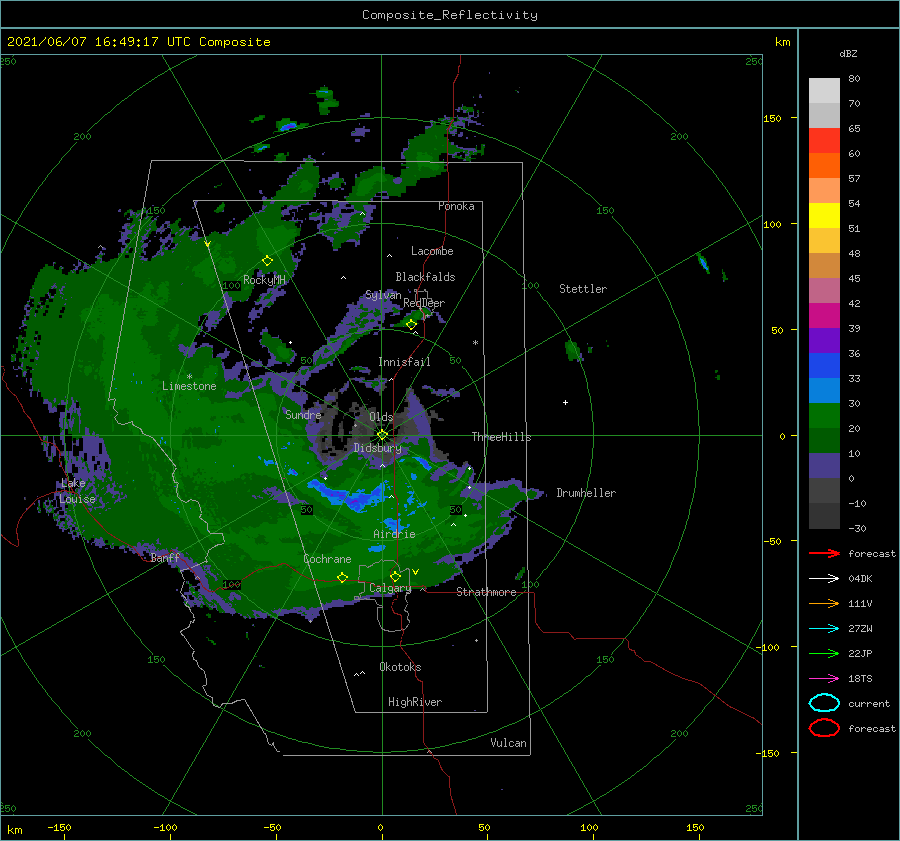Image resolution: width=900 pixels, height=841 pixels.
Task: Click the yellow diamond marker below Cochrane
Action: 342,577
